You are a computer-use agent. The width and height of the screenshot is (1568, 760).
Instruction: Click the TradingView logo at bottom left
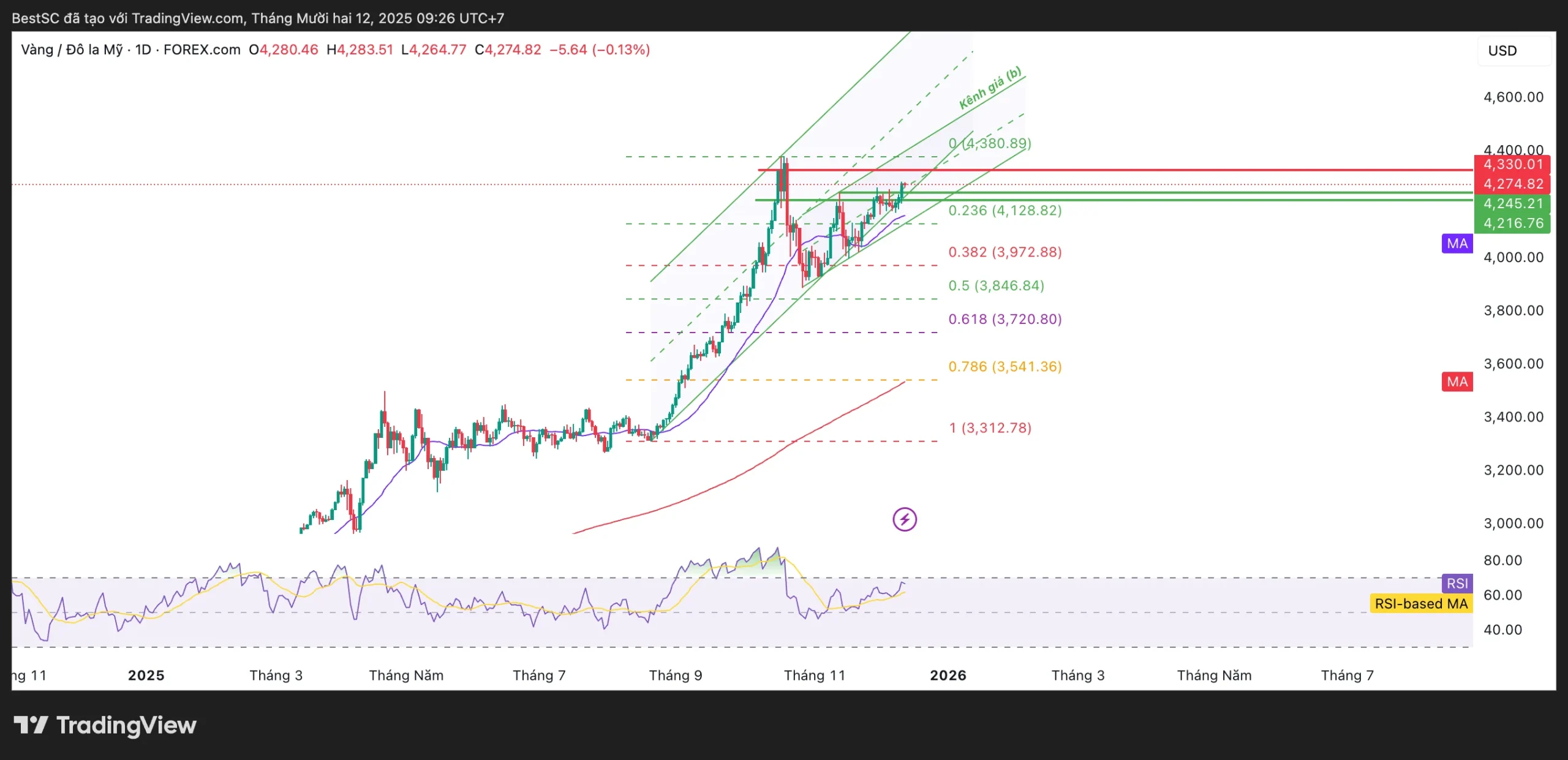105,725
